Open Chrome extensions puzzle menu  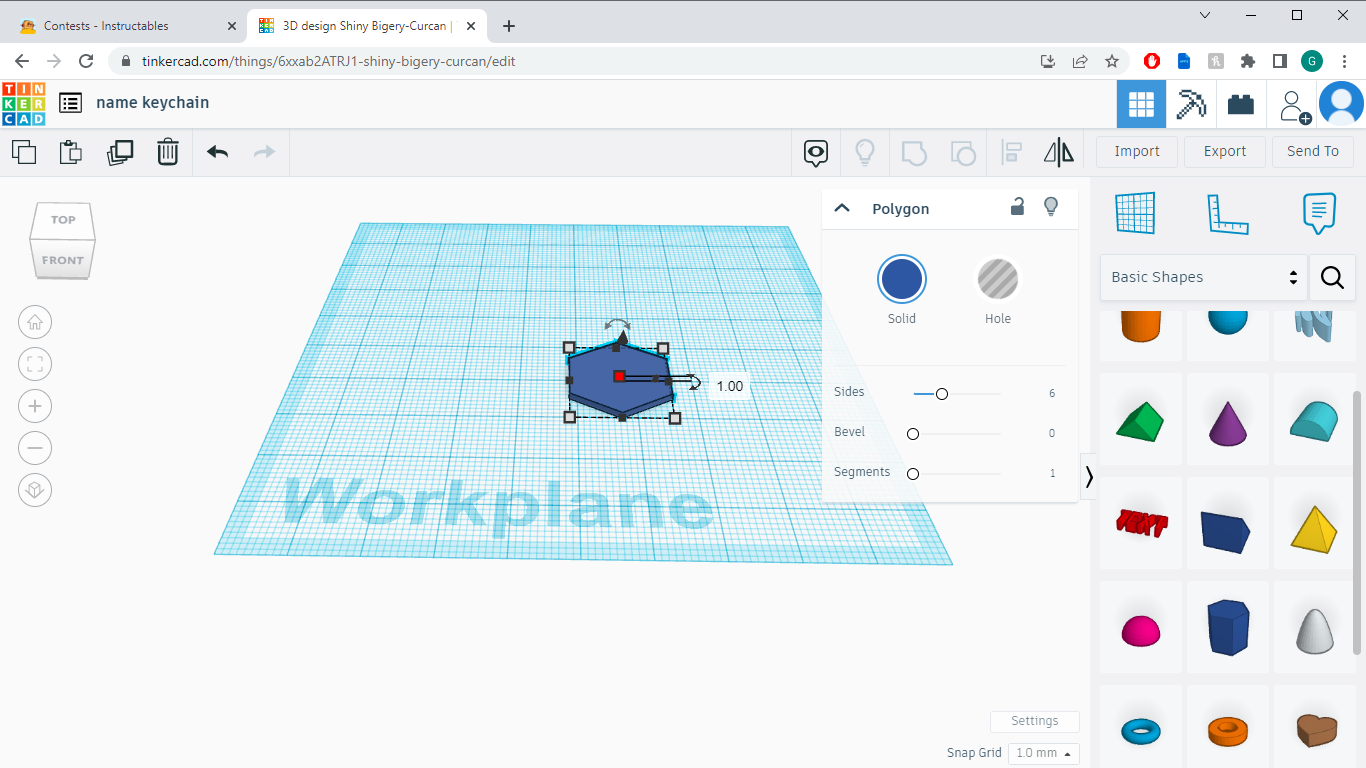(x=1247, y=61)
